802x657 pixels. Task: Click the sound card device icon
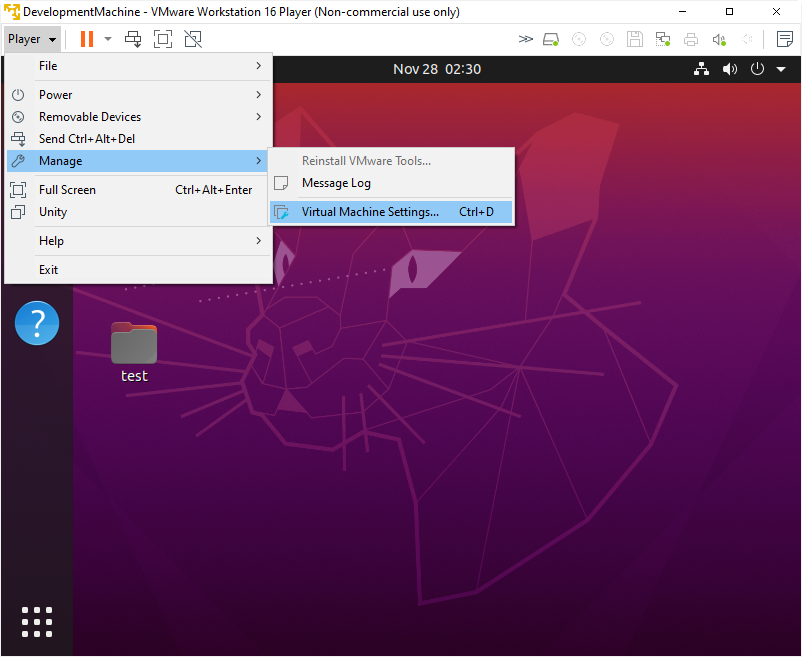pyautogui.click(x=719, y=39)
